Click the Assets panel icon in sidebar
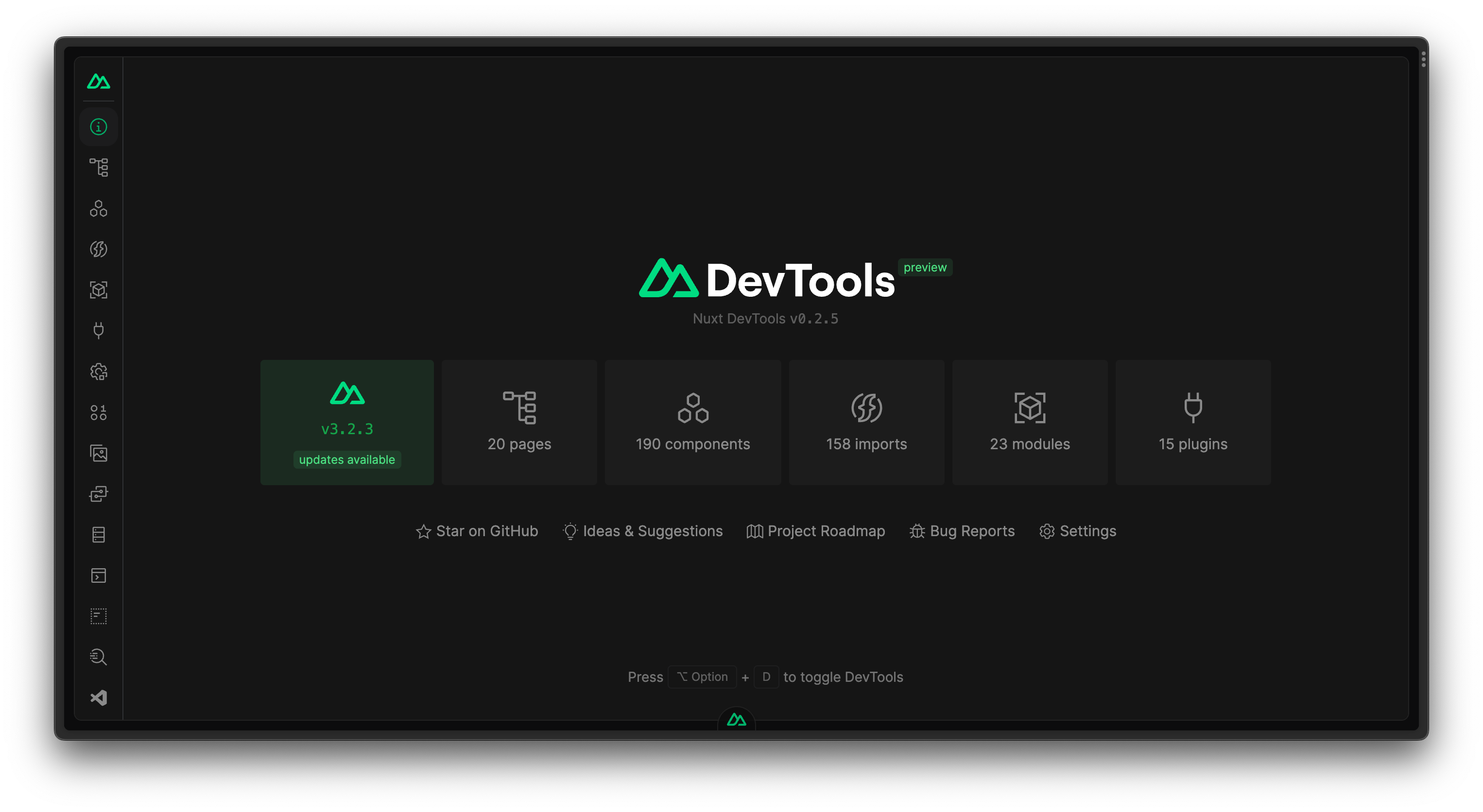1483x812 pixels. (x=98, y=453)
